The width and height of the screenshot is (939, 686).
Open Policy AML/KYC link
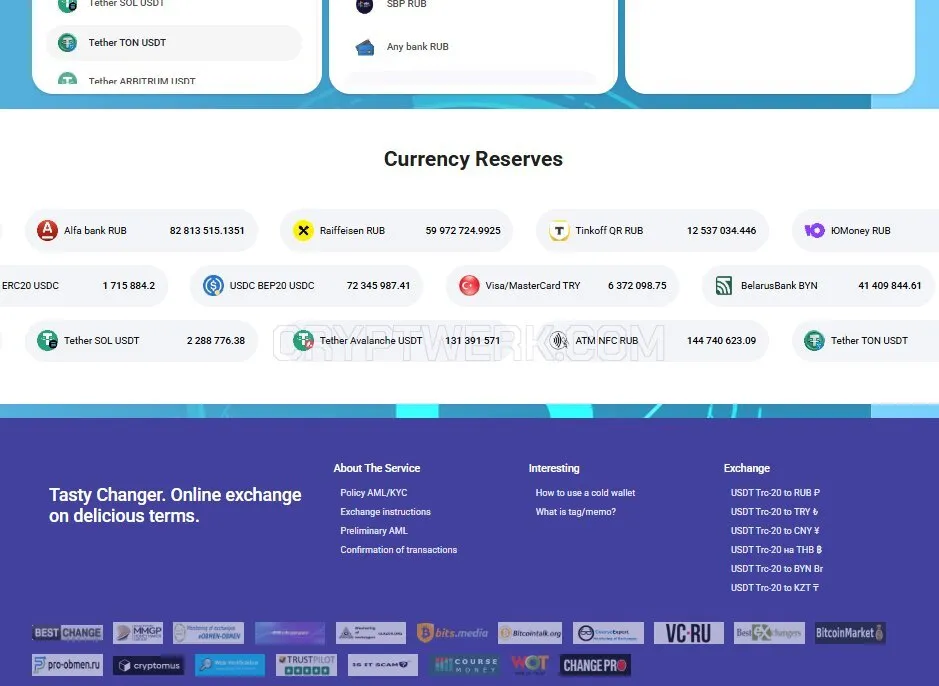(374, 493)
